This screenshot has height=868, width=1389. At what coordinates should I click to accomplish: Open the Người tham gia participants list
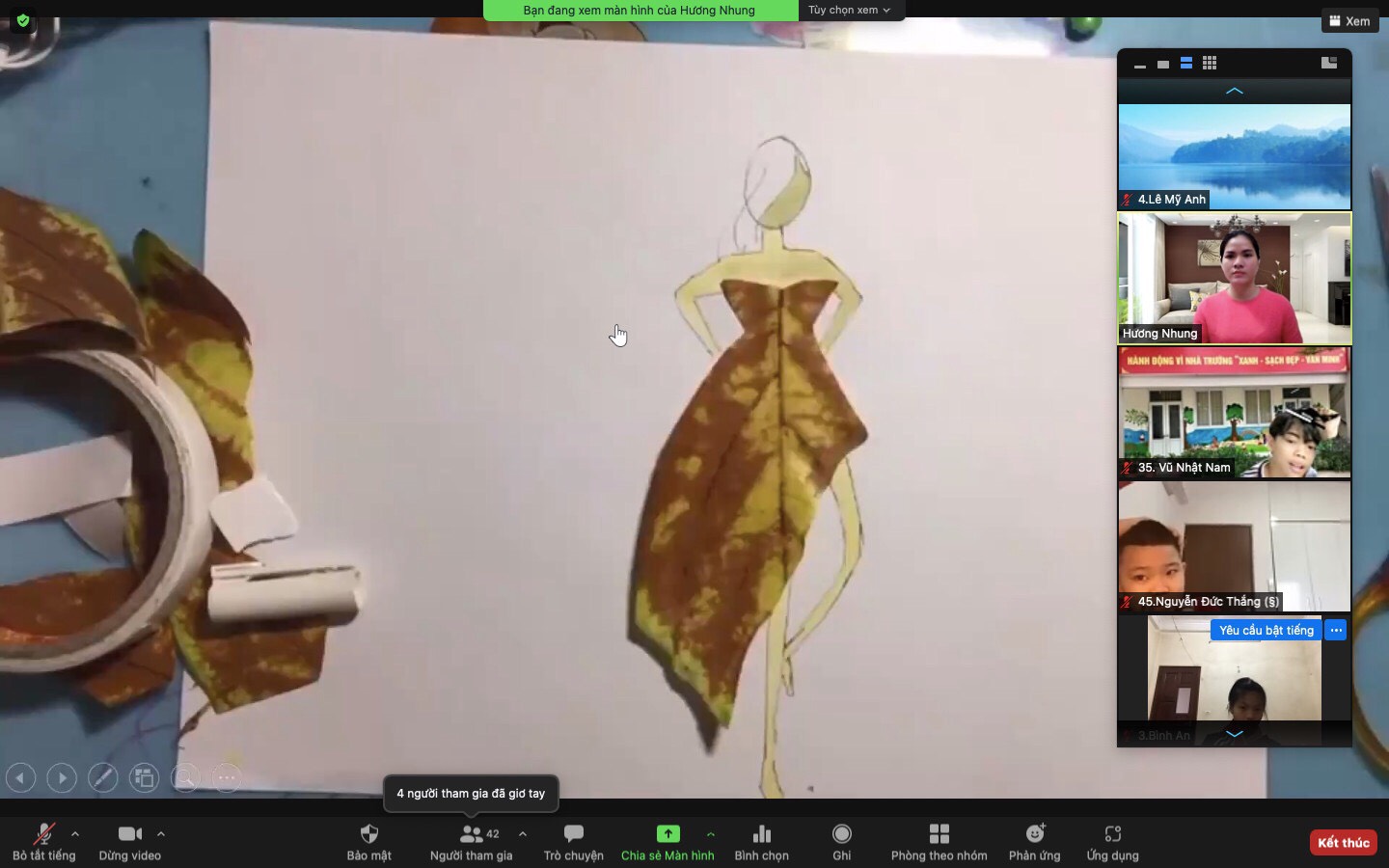pyautogui.click(x=472, y=841)
